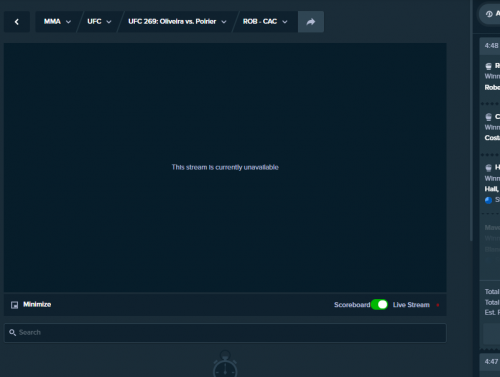The width and height of the screenshot is (500, 377).
Task: Click the Minimize window icon
Action: pos(14,305)
